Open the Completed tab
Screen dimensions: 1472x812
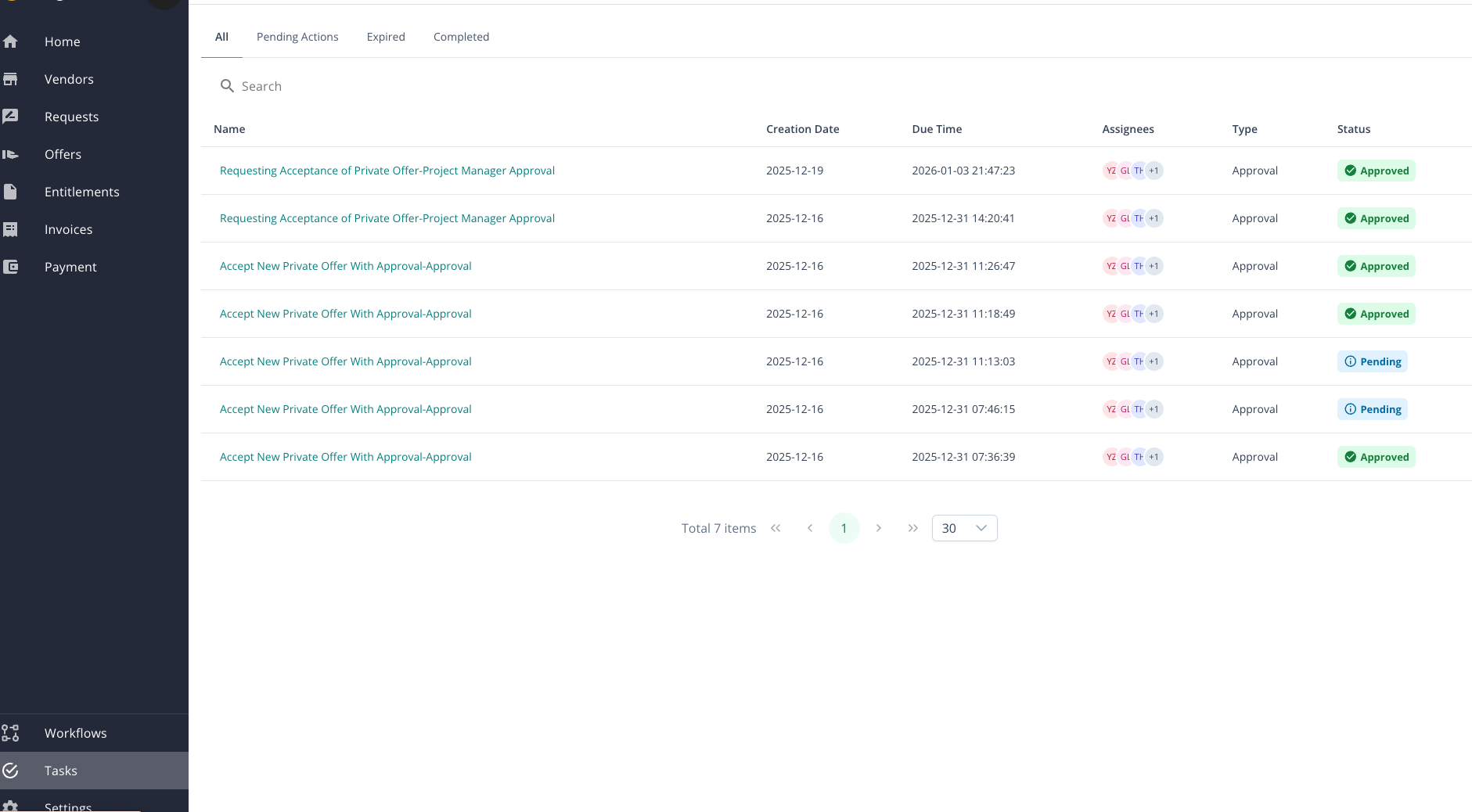[461, 37]
